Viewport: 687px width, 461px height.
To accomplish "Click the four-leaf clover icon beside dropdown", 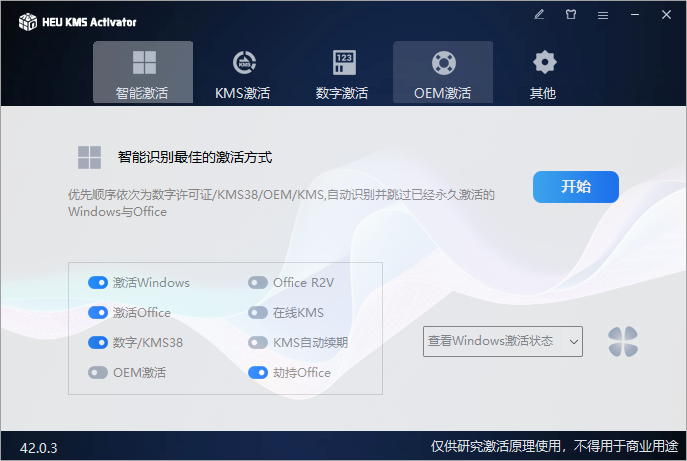I will click(x=623, y=341).
